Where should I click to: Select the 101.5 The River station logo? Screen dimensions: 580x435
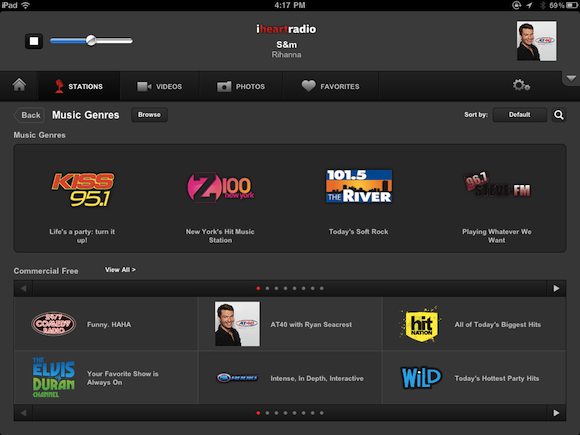(x=359, y=186)
